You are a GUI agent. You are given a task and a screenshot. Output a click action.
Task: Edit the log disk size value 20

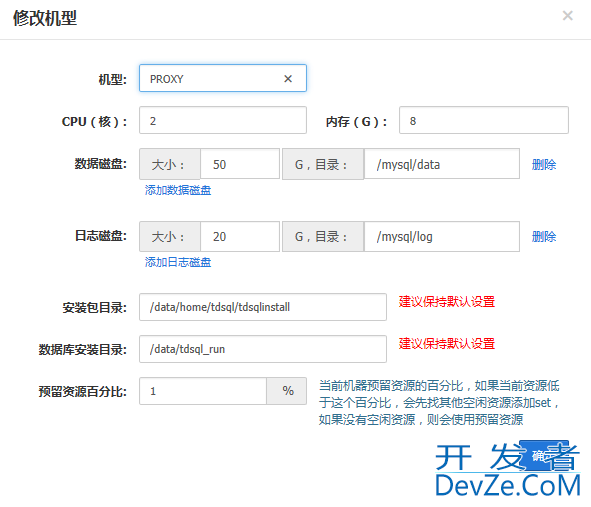point(240,236)
